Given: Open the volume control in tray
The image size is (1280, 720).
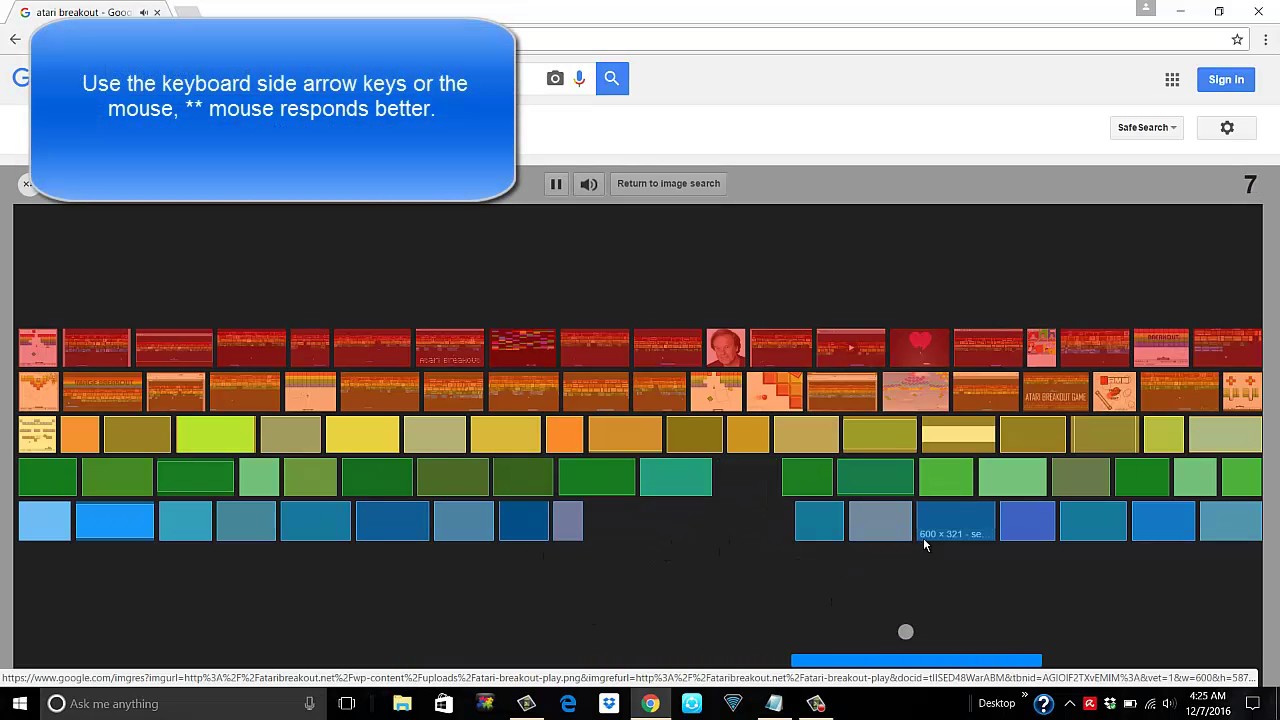Looking at the screenshot, I should [x=1168, y=704].
